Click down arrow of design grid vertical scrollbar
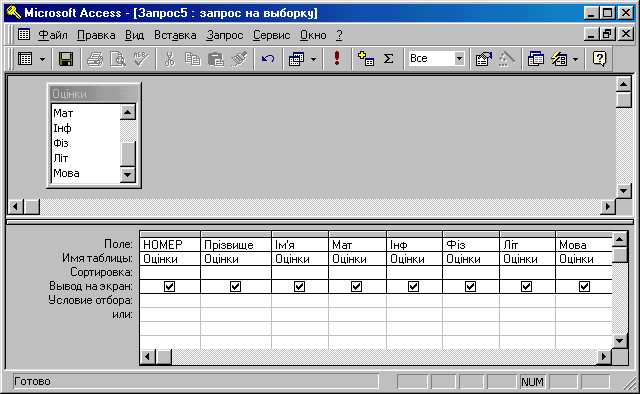This screenshot has width=640, height=394. tap(620, 341)
